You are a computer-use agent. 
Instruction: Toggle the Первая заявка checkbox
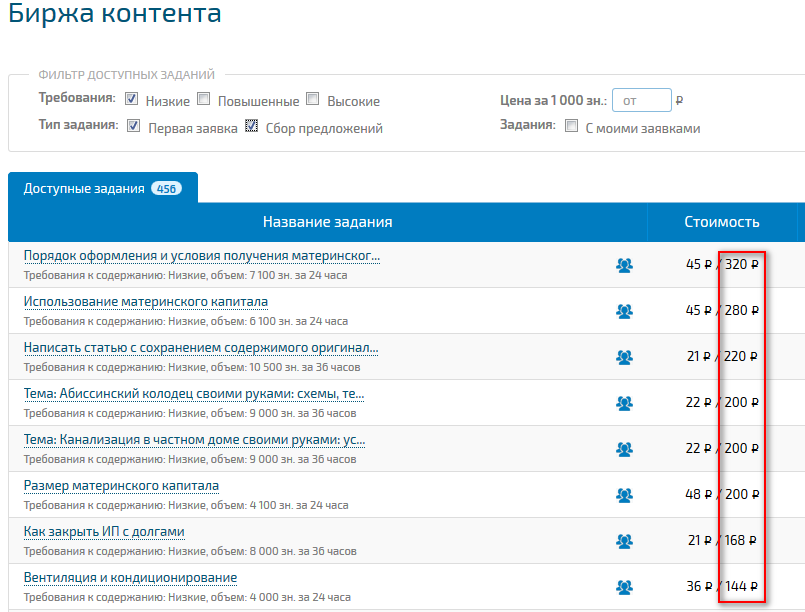pyautogui.click(x=133, y=125)
